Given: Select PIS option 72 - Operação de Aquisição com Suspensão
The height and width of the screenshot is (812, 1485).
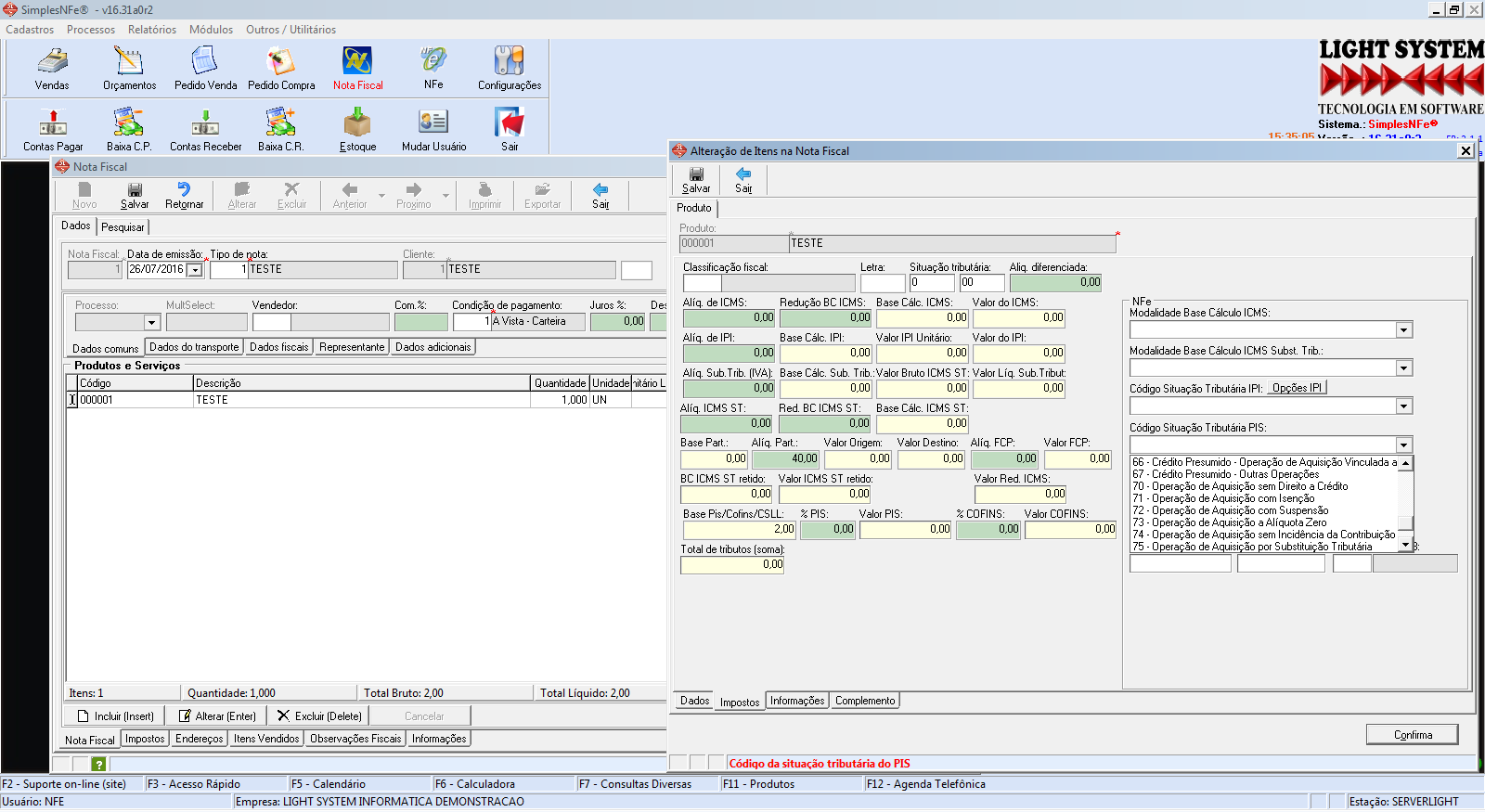Looking at the screenshot, I should tap(1230, 510).
